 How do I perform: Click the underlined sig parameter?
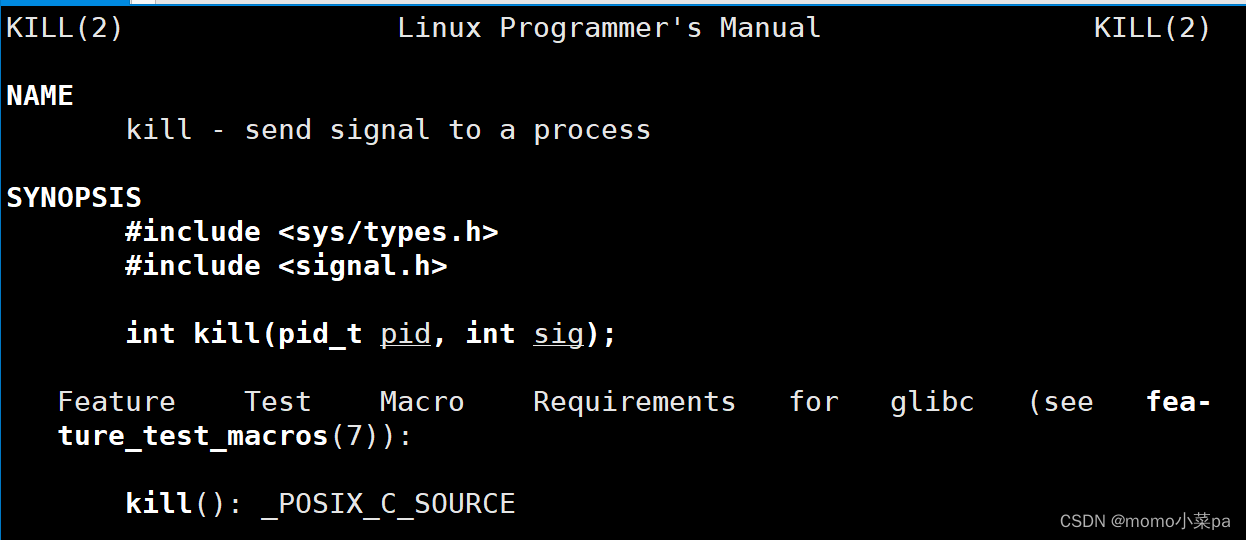[558, 334]
